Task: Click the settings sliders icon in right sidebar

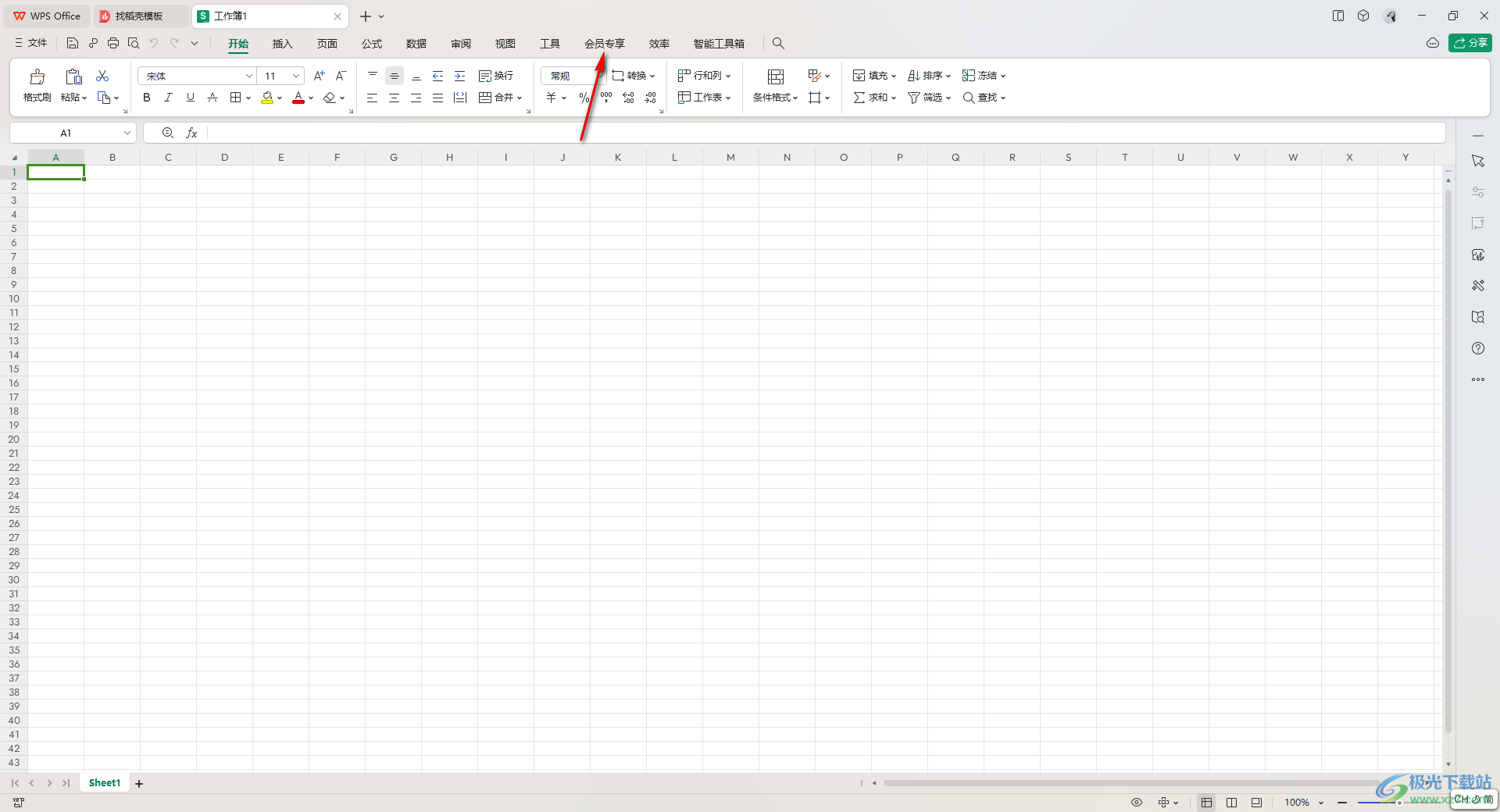Action: (x=1478, y=192)
